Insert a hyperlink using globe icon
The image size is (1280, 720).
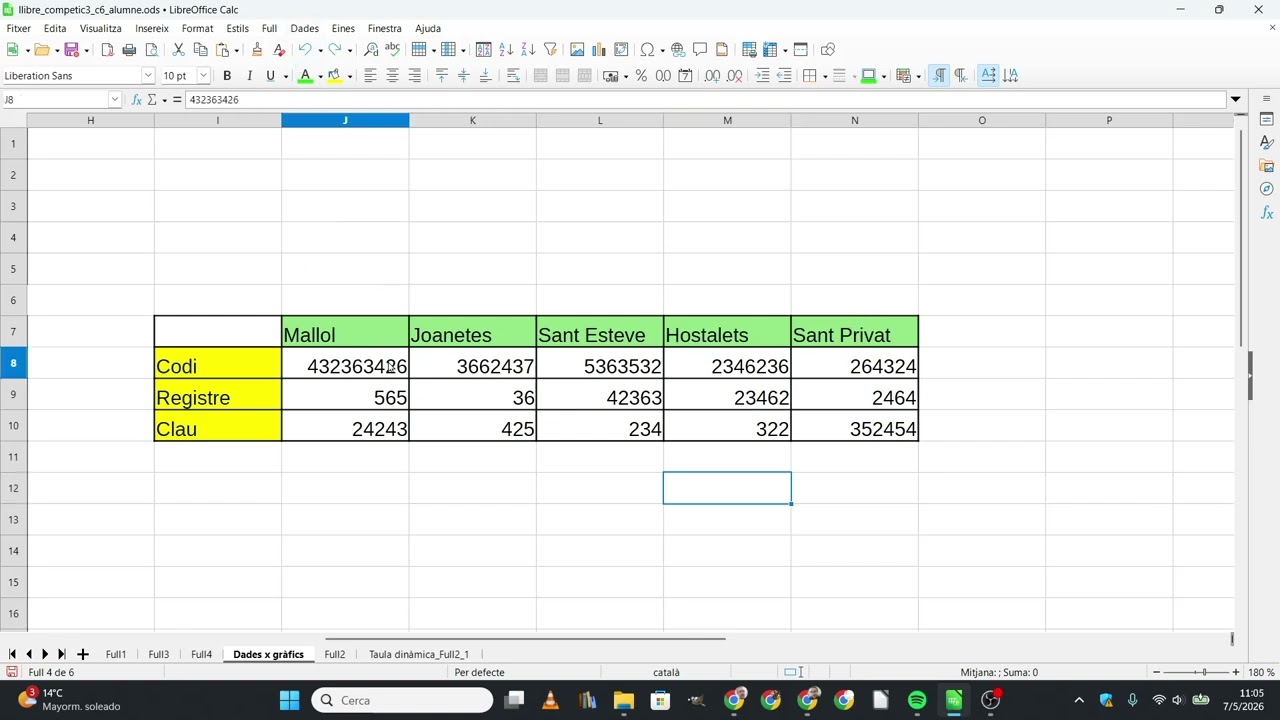pyautogui.click(x=678, y=50)
